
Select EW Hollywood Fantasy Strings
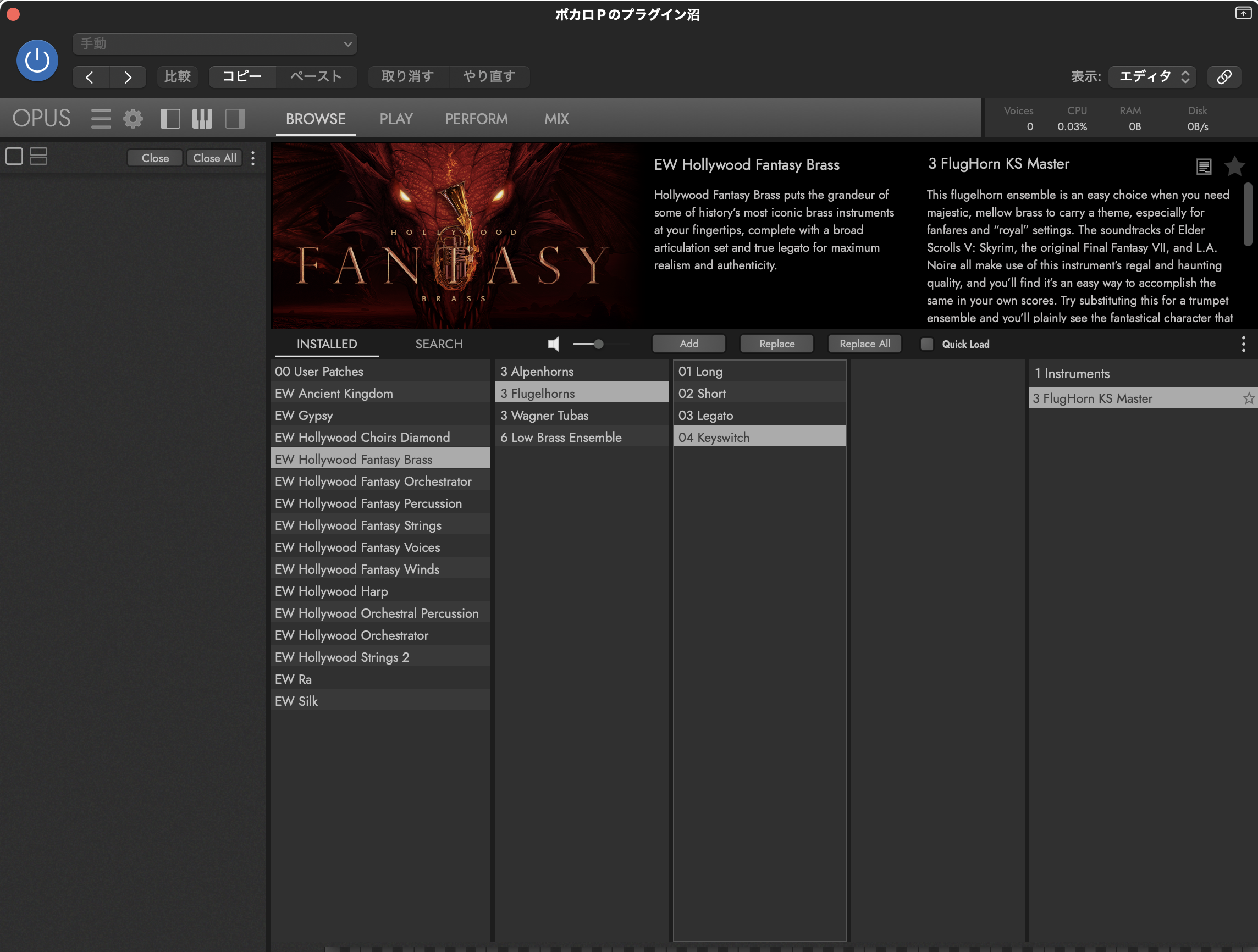[380, 525]
